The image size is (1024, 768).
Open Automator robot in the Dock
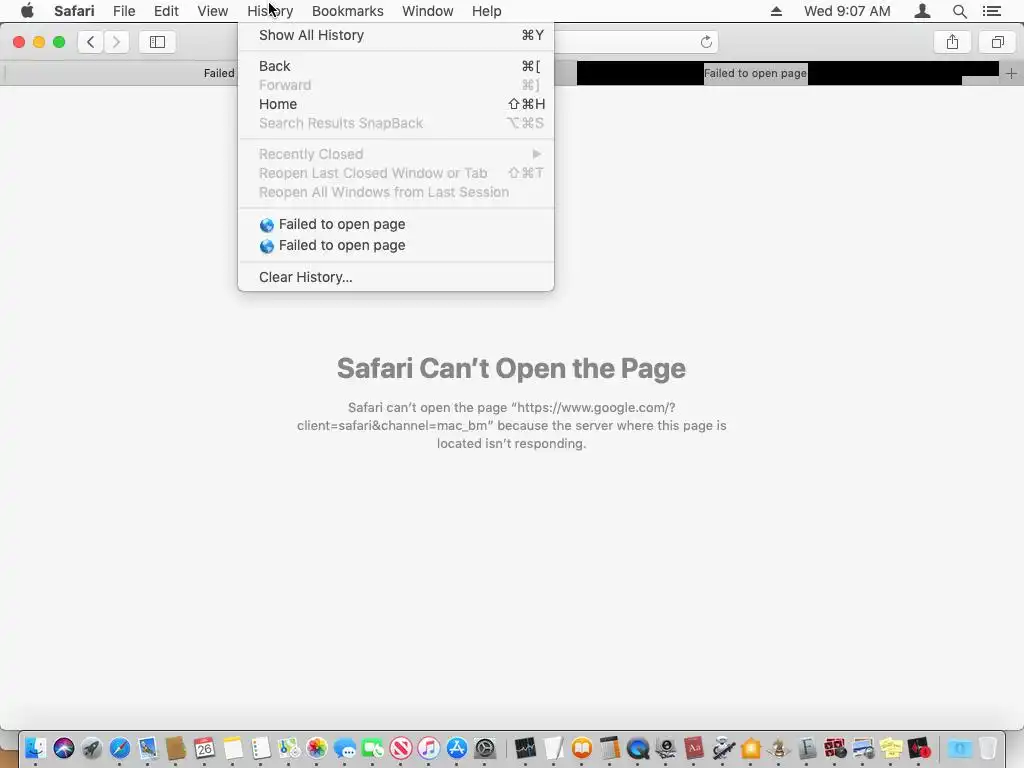724,748
